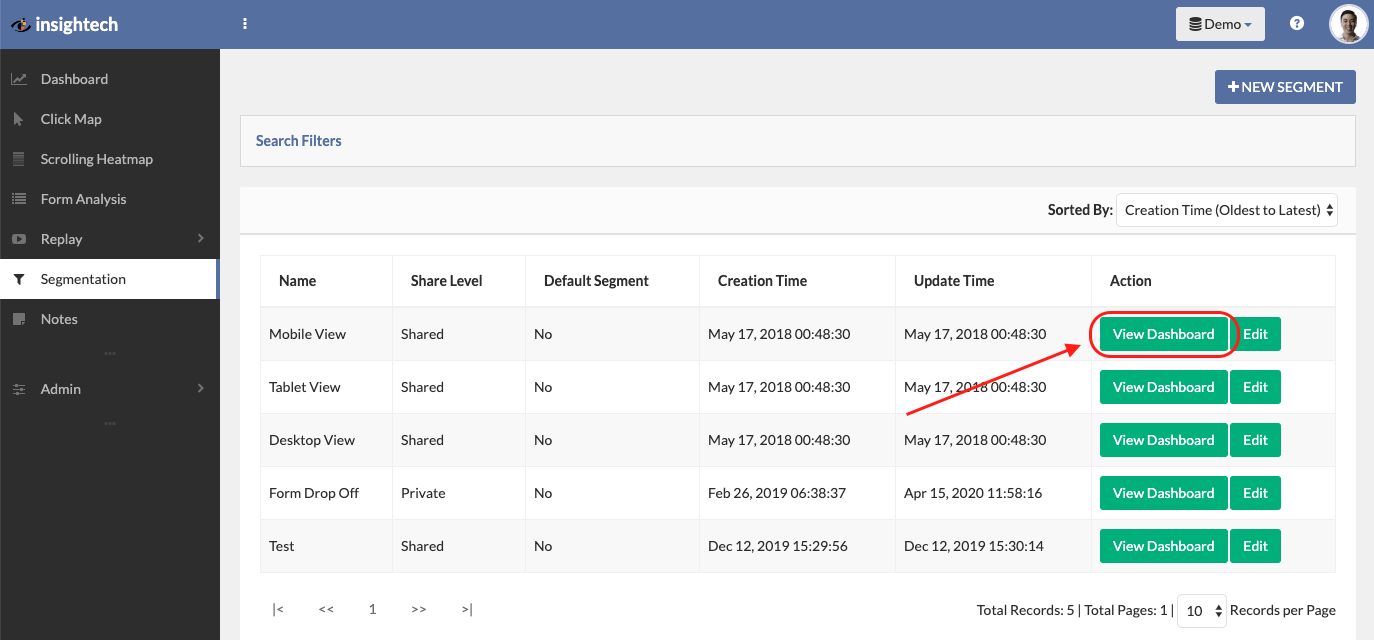
Task: Select the Tablet View name cell
Action: 326,387
